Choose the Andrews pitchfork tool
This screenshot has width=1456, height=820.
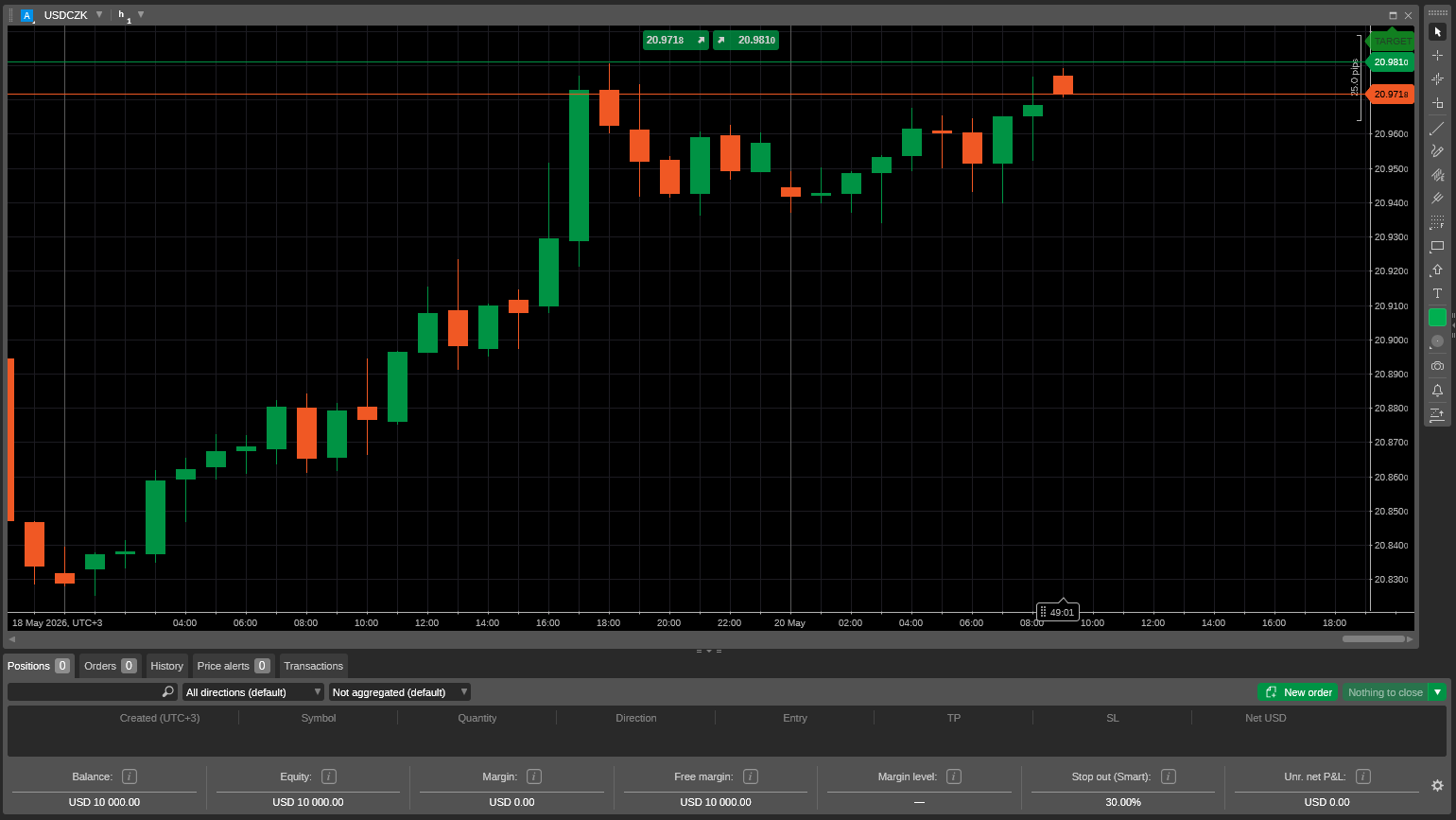click(1437, 199)
